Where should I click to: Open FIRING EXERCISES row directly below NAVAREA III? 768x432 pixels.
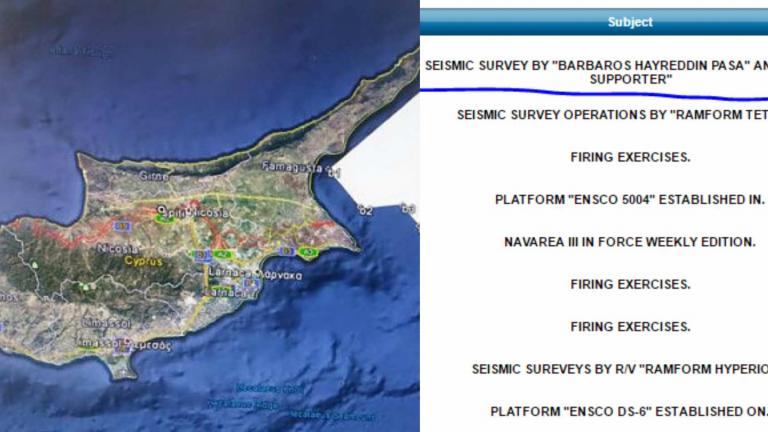[630, 284]
